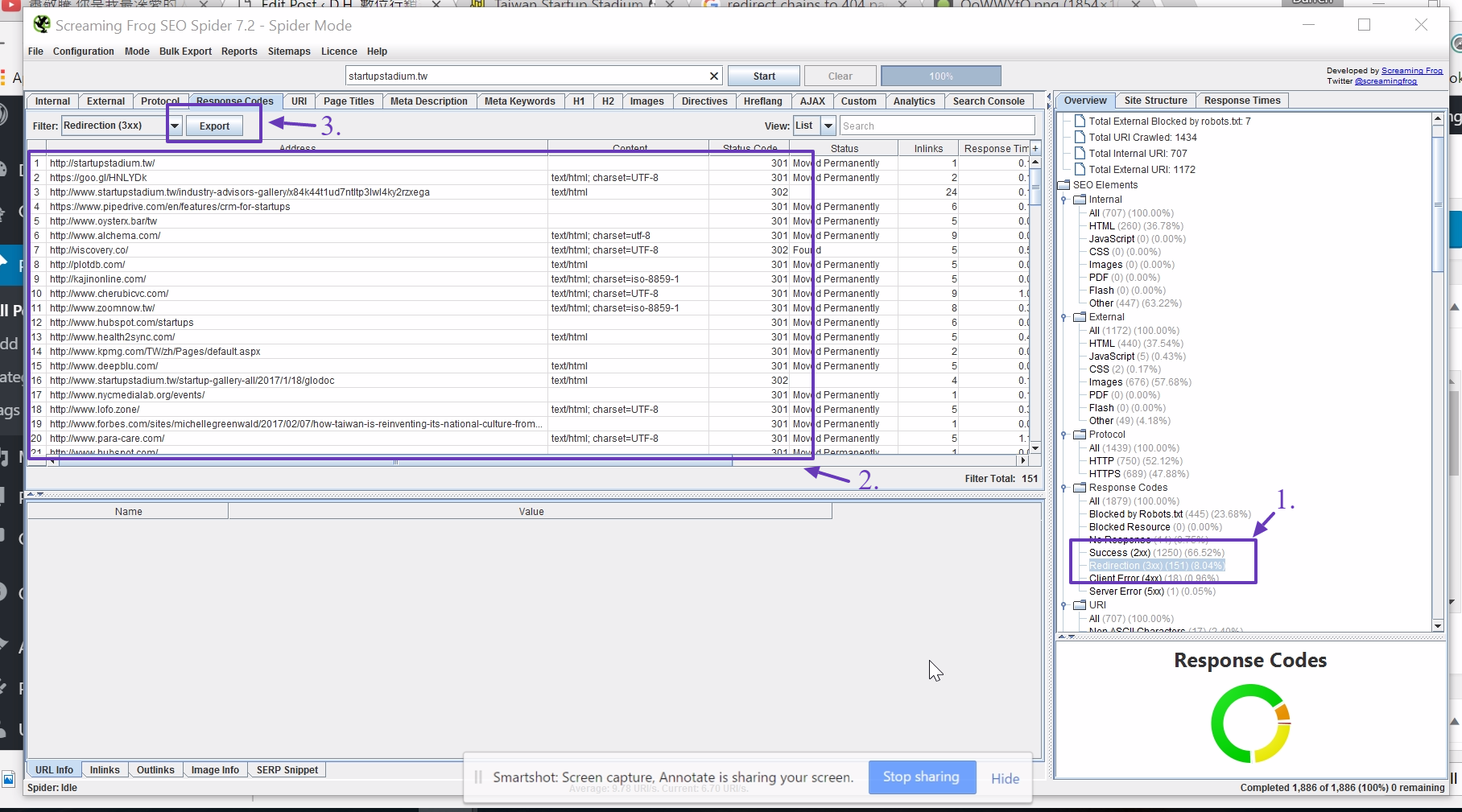This screenshot has height=812, width=1462.
Task: Select the https://goo.gl/HNLYDk row
Action: (x=529, y=178)
